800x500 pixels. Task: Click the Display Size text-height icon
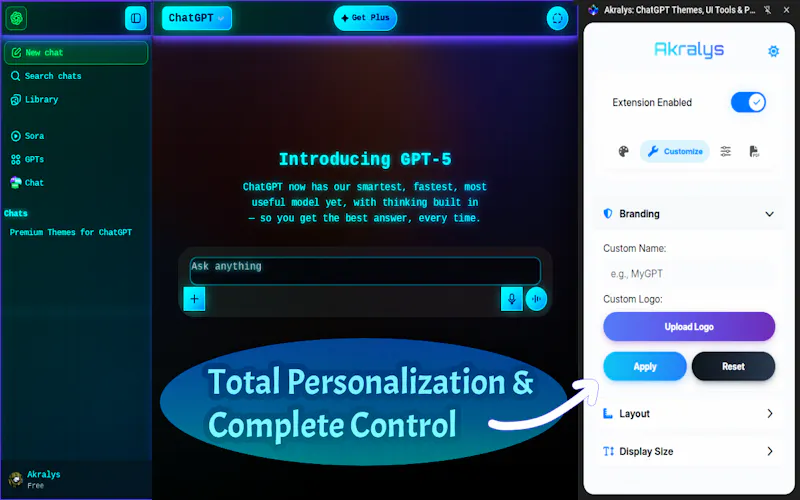[608, 452]
